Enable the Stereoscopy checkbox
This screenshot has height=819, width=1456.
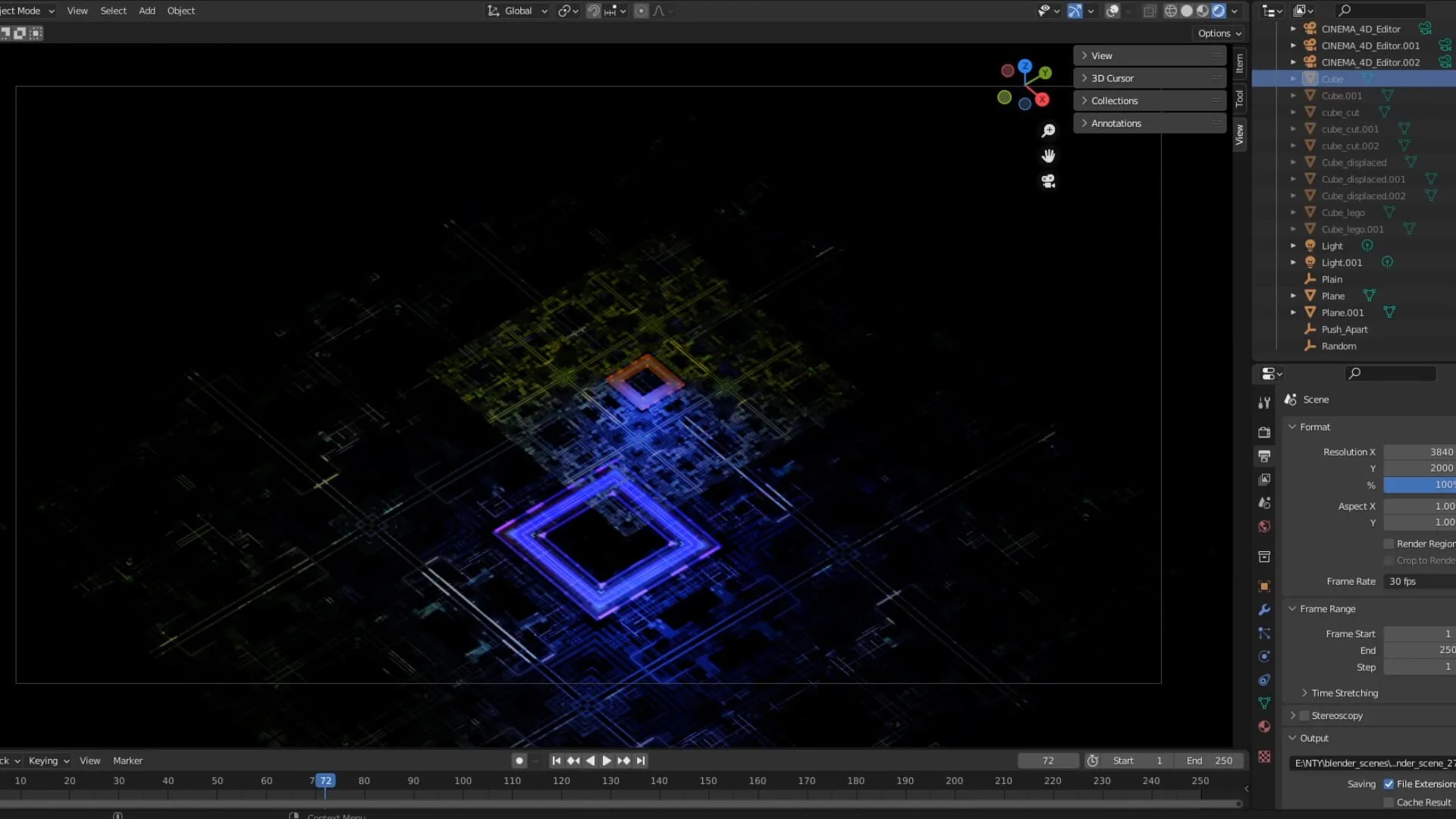[x=1305, y=716]
